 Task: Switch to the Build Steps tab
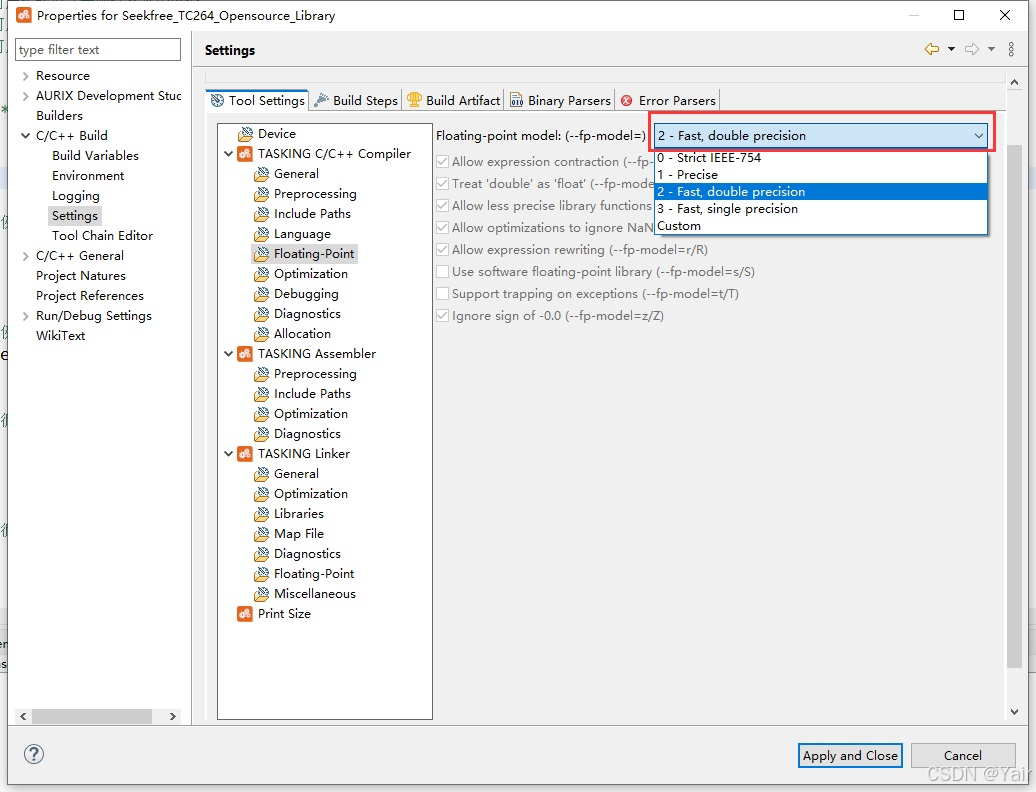coord(357,100)
